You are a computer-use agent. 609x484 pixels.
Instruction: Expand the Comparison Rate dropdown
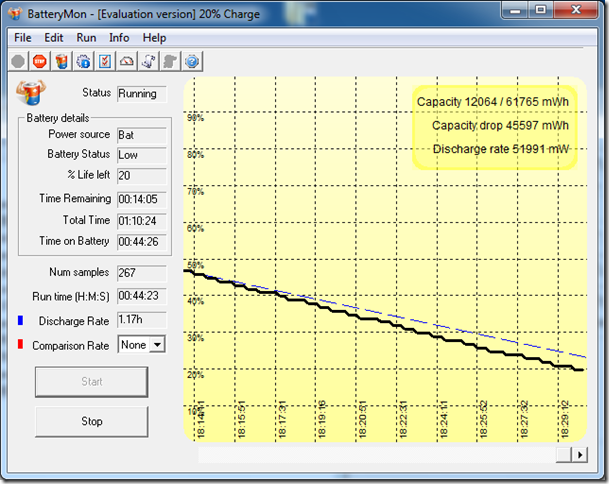[157, 345]
